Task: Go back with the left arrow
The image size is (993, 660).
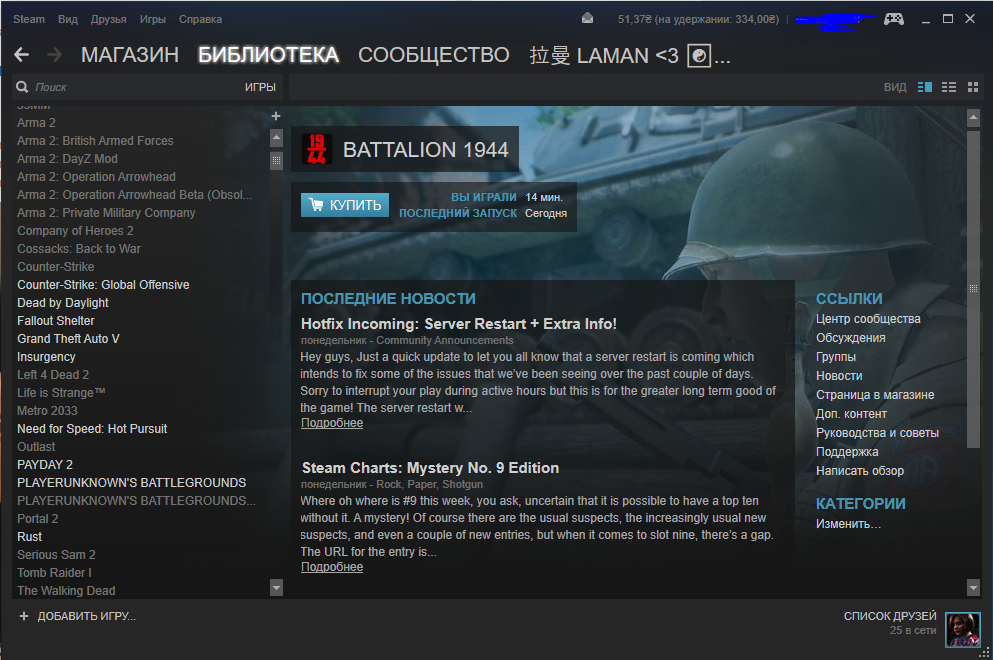Action: [x=22, y=55]
